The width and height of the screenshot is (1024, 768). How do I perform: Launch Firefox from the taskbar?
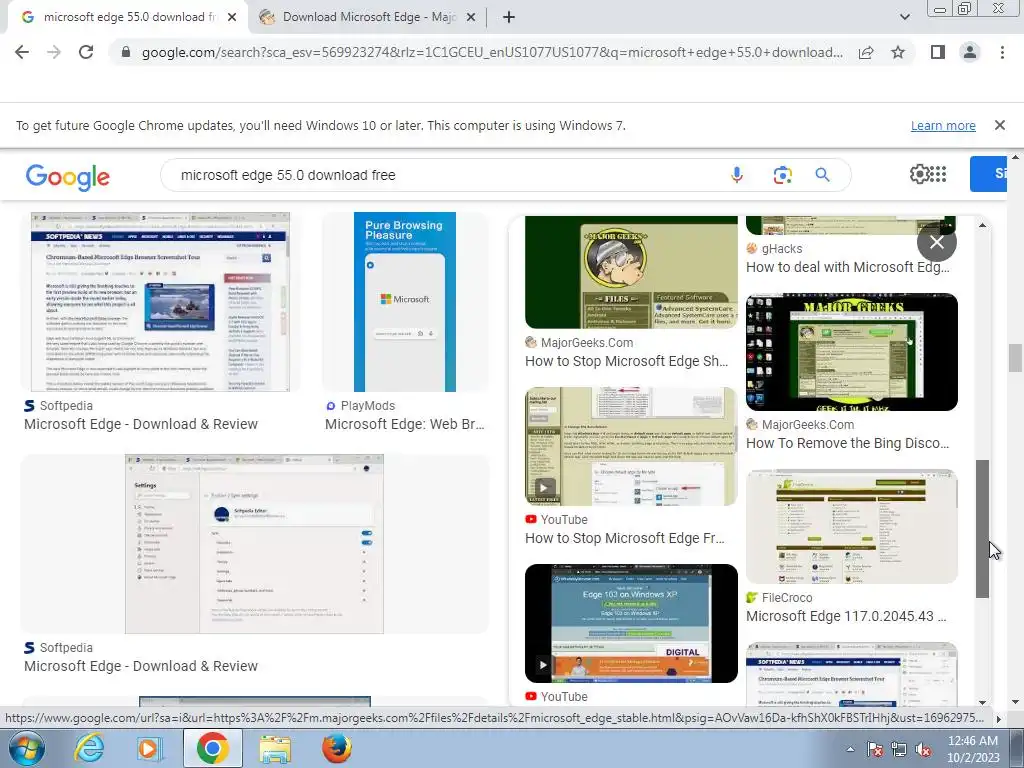pos(336,748)
